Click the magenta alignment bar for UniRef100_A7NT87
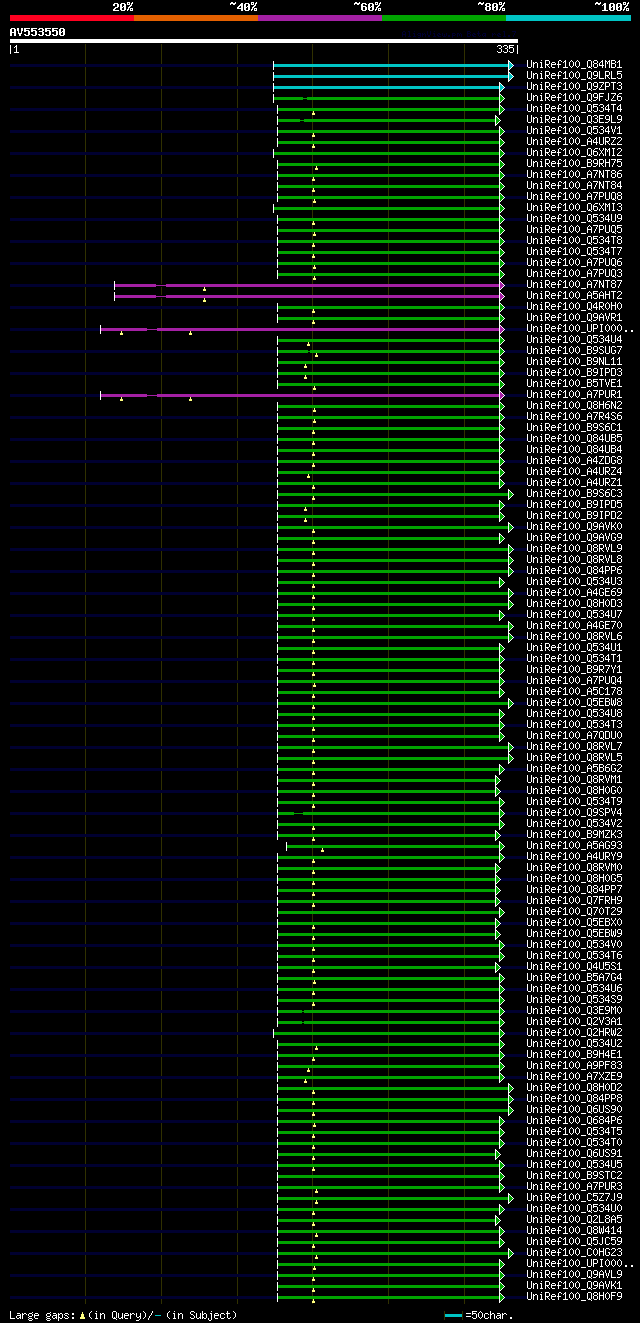 (x=308, y=285)
